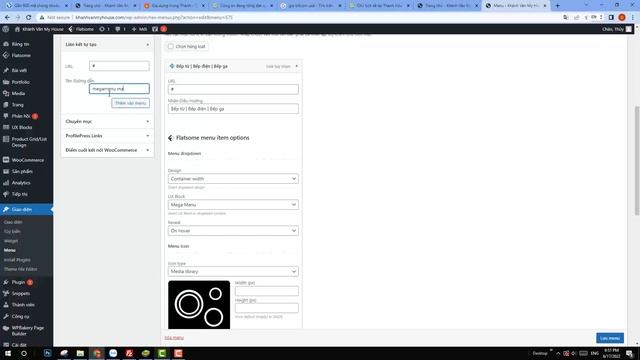Visit site Khánh Vân My House
The image size is (640, 360).
[39, 29]
